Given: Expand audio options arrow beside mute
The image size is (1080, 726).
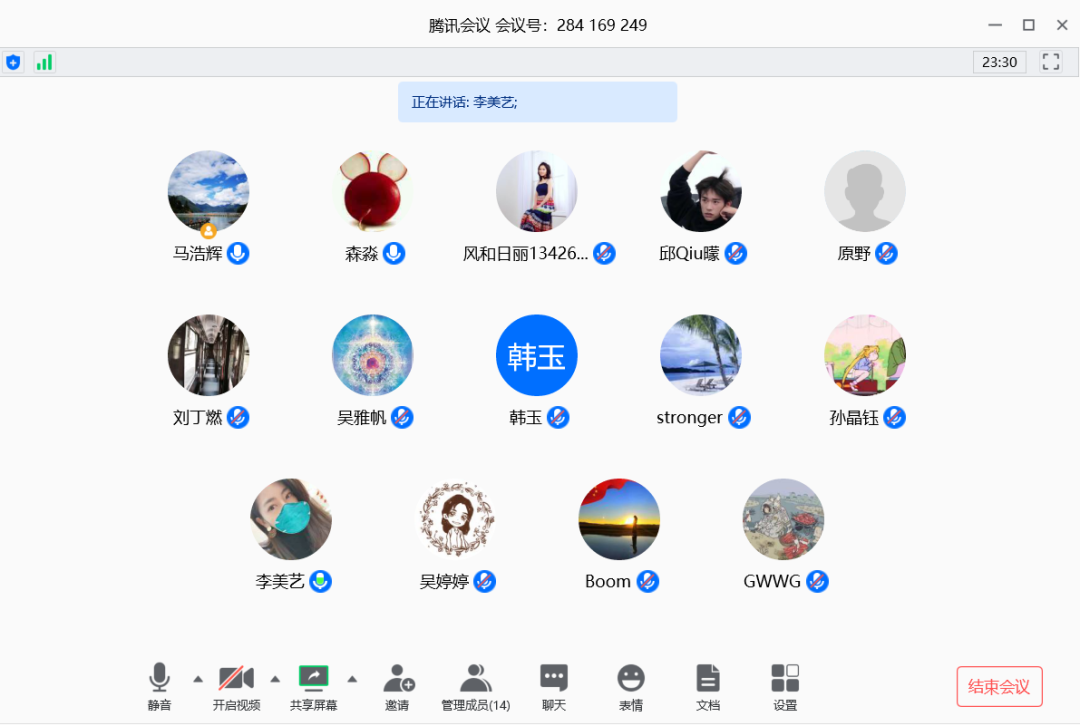Looking at the screenshot, I should point(198,679).
